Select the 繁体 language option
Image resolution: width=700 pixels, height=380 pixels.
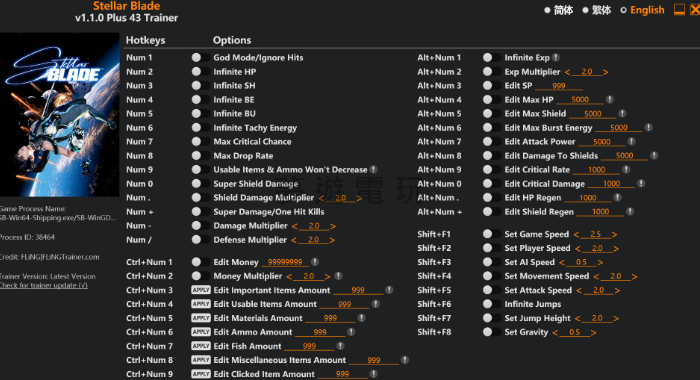click(596, 10)
